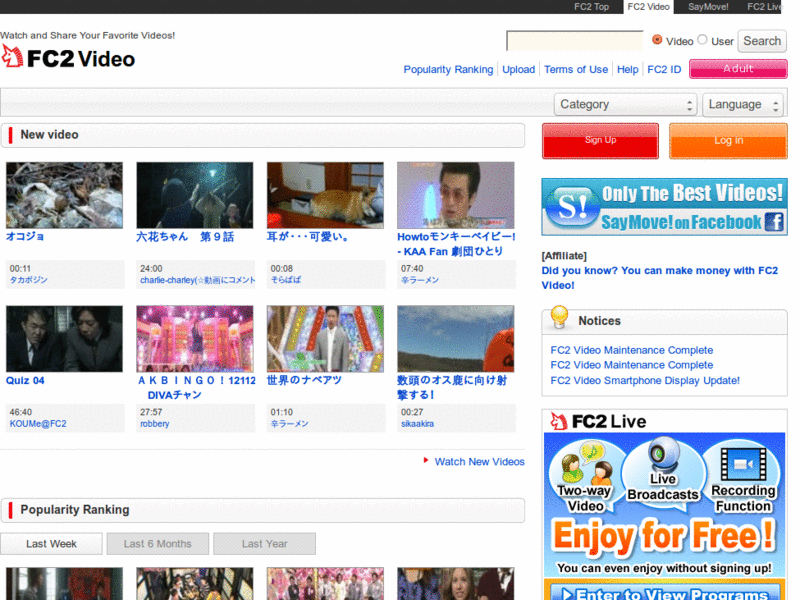Click the Recording Function film icon
Viewport: 800px width, 600px height.
pos(743,464)
